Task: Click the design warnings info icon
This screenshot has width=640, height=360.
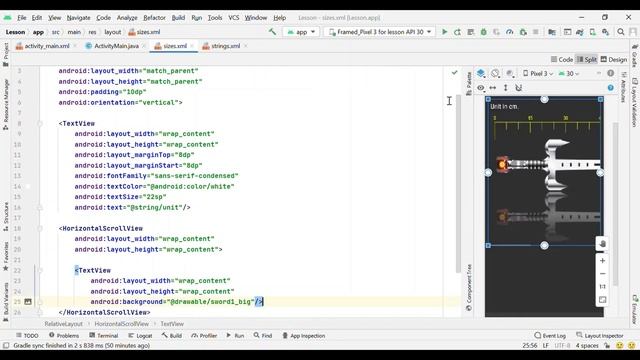Action: [x=611, y=73]
